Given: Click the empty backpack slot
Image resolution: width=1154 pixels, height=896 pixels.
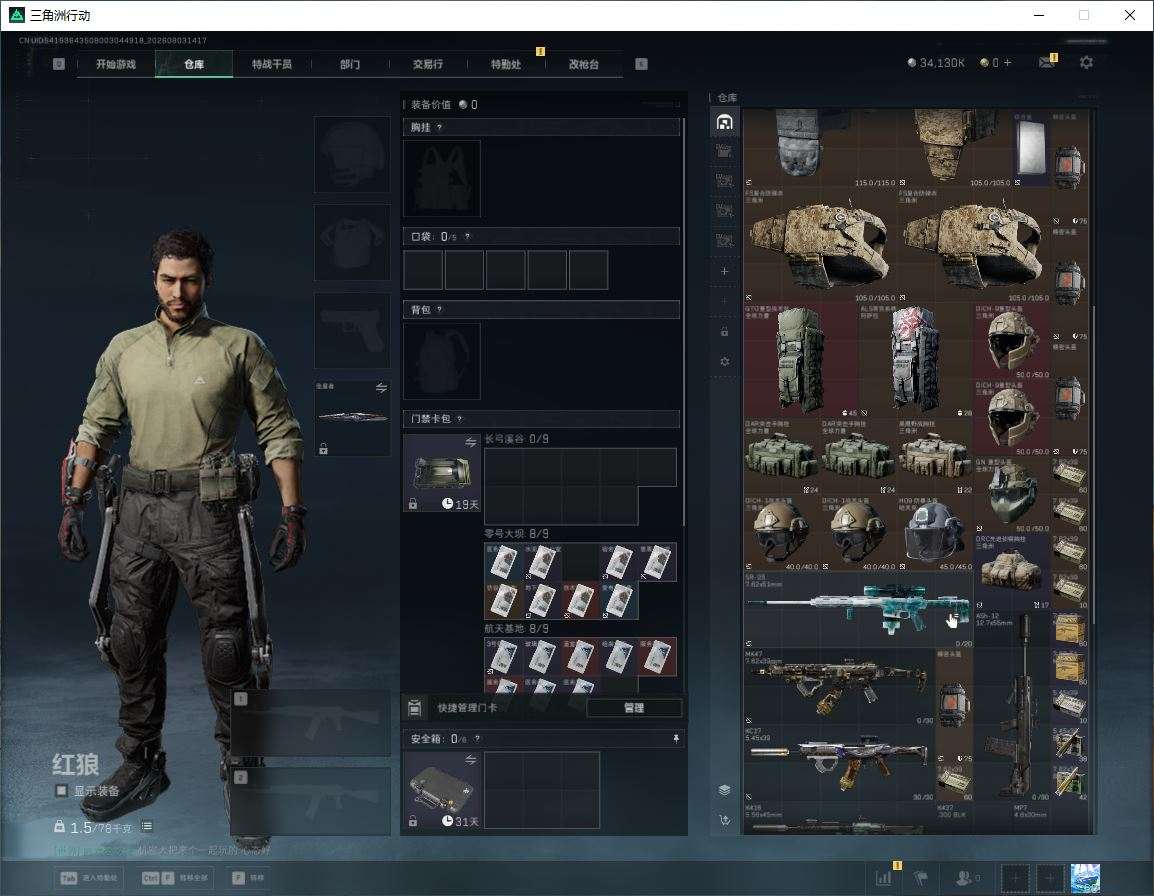Looking at the screenshot, I should [442, 361].
